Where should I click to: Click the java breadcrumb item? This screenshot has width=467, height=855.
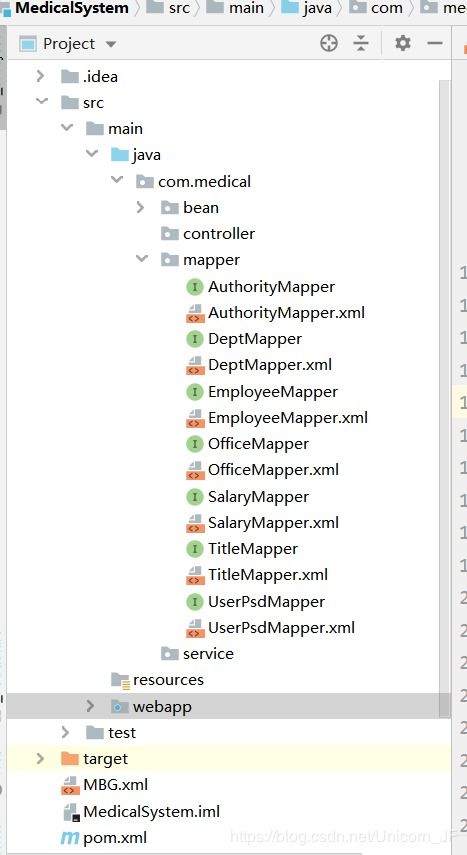coord(317,8)
